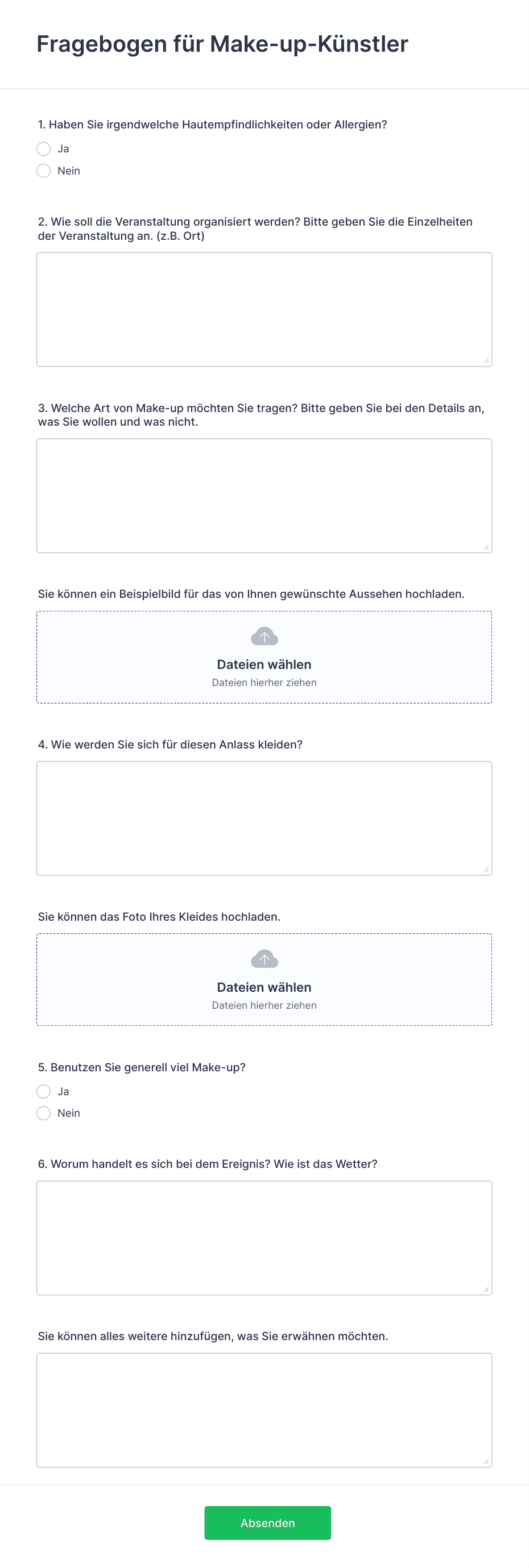Click resize handle of outfit description text area
The height and width of the screenshot is (1568, 529).
[486, 870]
